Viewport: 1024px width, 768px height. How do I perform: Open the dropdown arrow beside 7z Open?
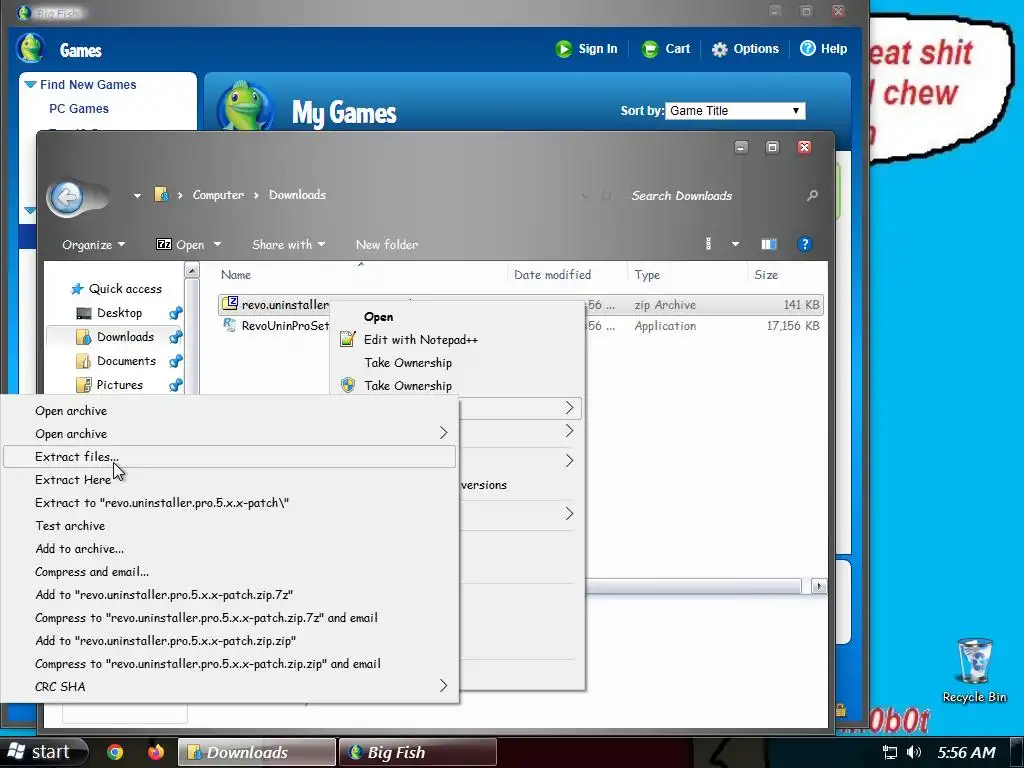tap(217, 245)
